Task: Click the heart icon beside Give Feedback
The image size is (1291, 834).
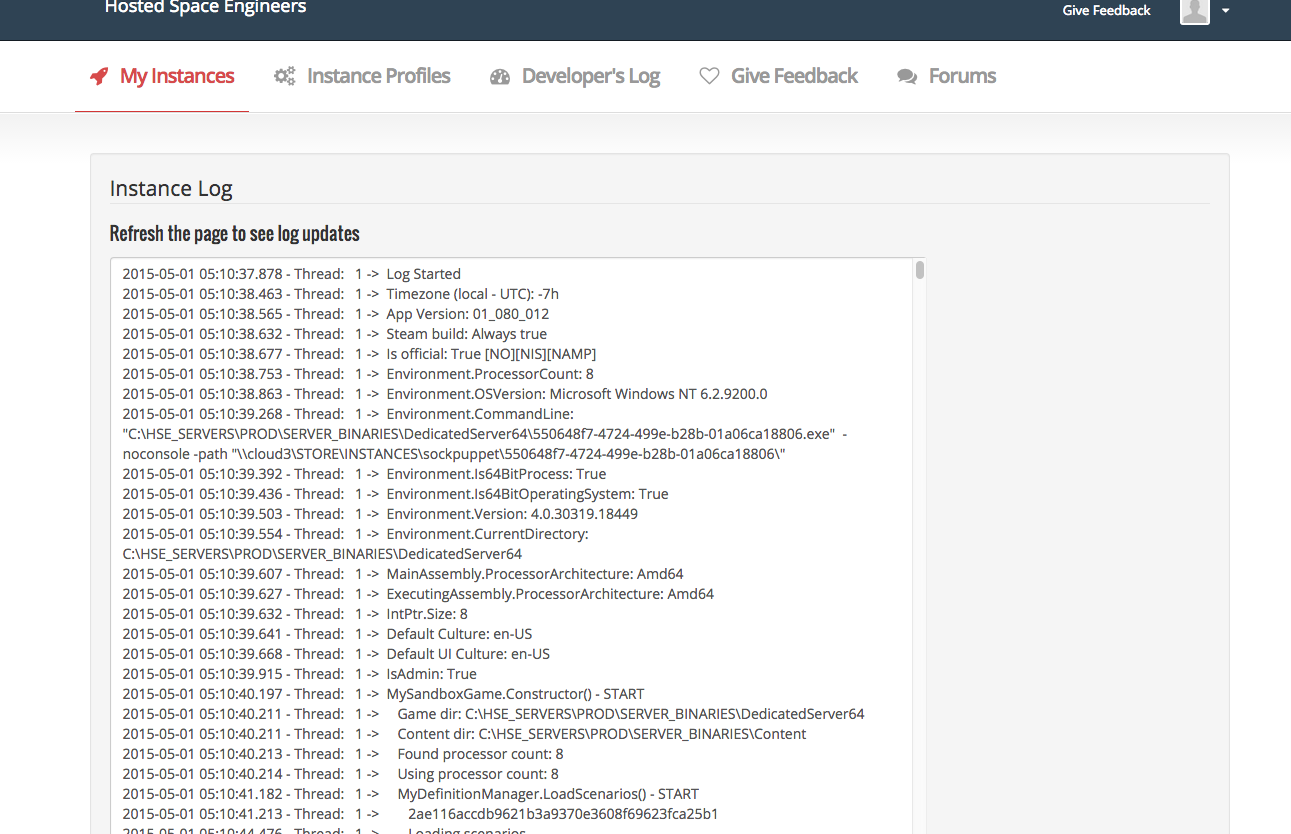Action: [709, 76]
